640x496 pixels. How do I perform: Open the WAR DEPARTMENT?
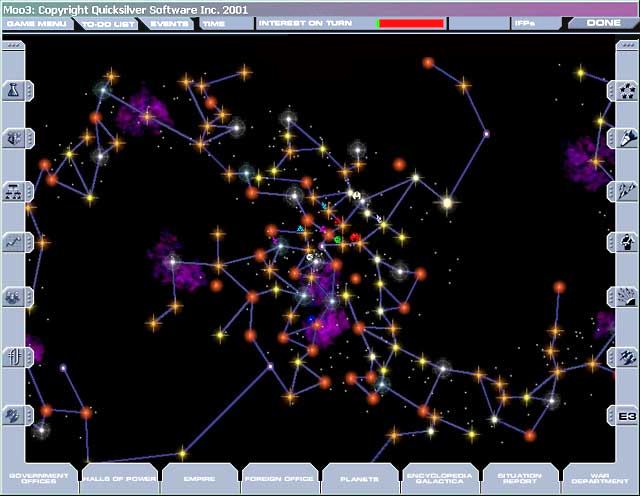pos(600,478)
